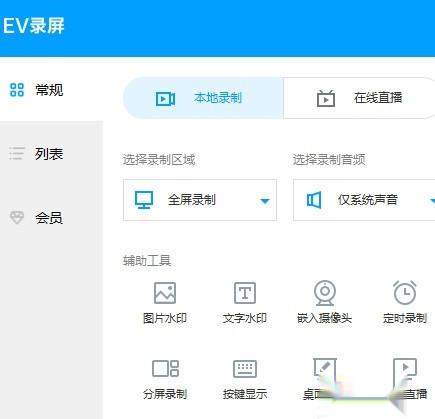This screenshot has height=419, width=435.
Task: Click the play screen icon above 直播
Action: [x=405, y=369]
